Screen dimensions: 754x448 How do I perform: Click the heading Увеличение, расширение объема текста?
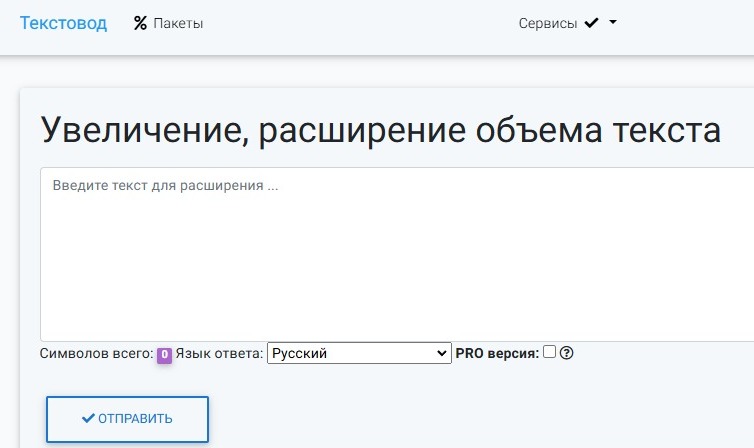pos(380,131)
